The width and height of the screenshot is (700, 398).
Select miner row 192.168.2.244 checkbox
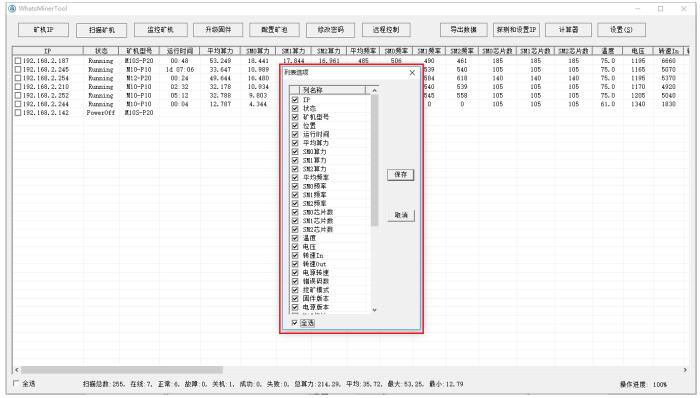tap(18, 104)
